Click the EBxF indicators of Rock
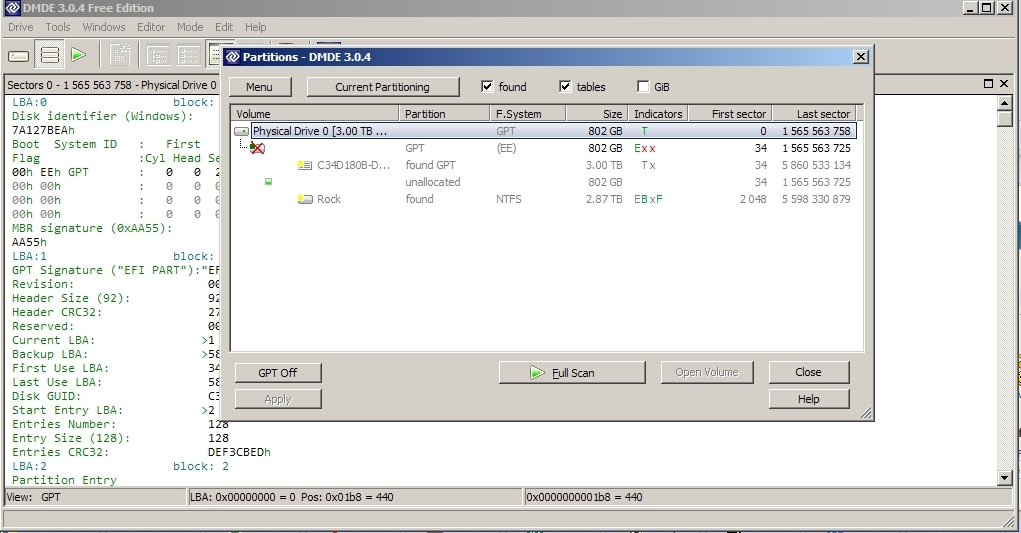The width and height of the screenshot is (1021, 533). tap(648, 199)
